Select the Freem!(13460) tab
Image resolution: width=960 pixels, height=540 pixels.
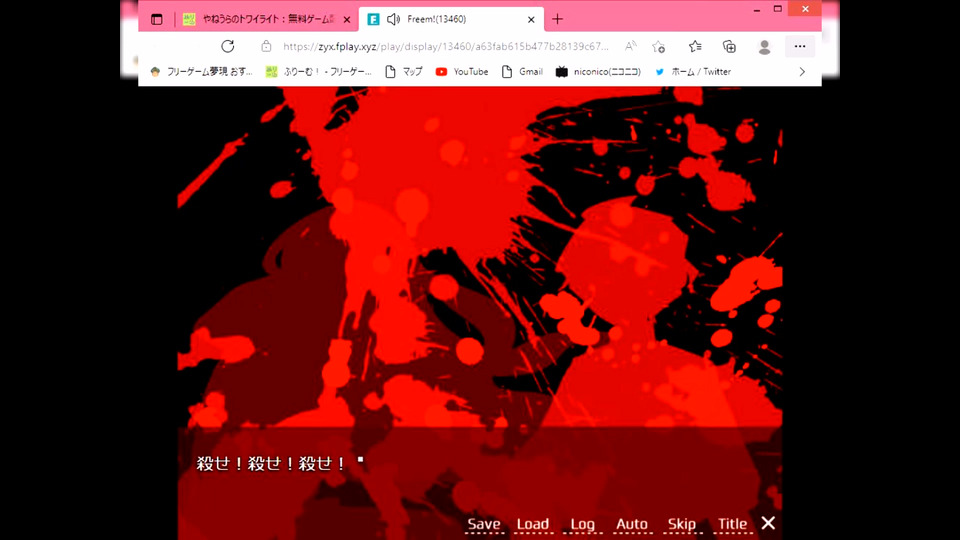click(x=451, y=20)
